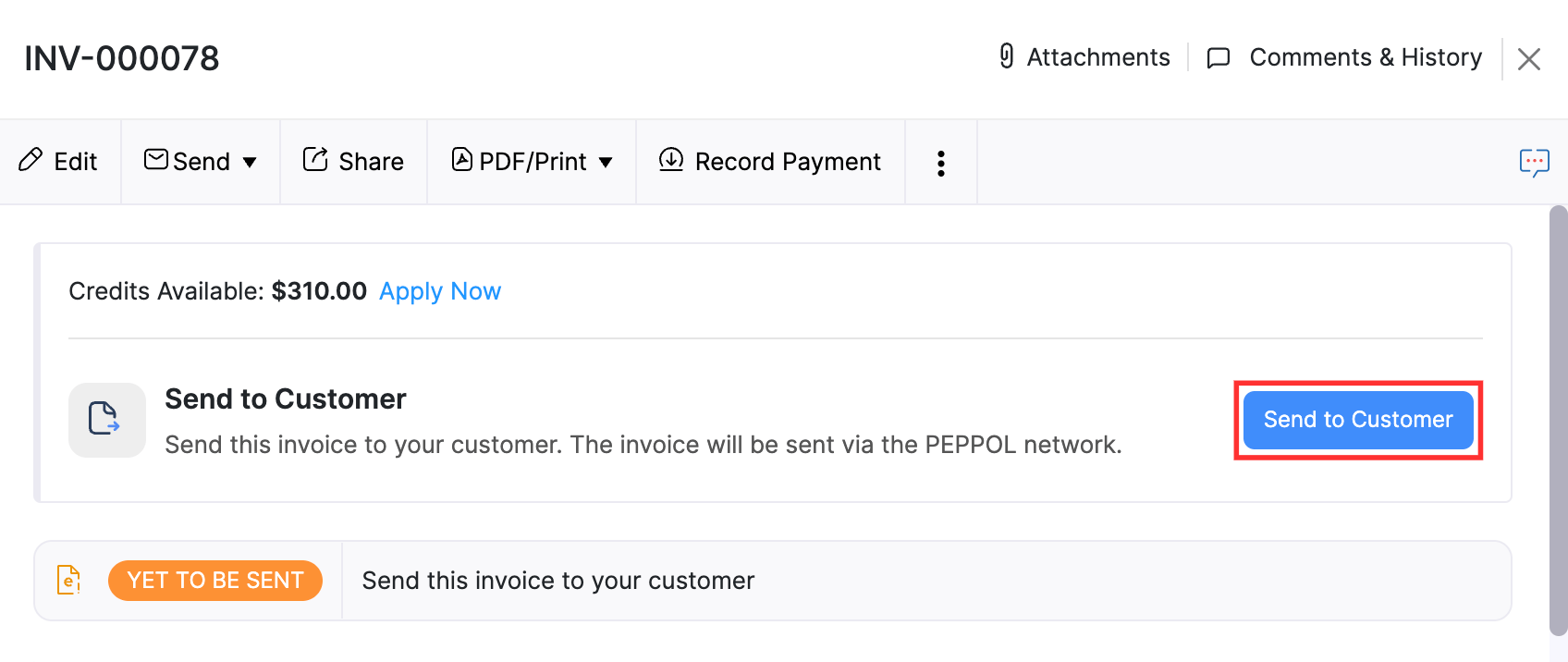The image size is (1568, 662).
Task: Expand the Send menu options chevron
Action: pyautogui.click(x=251, y=162)
